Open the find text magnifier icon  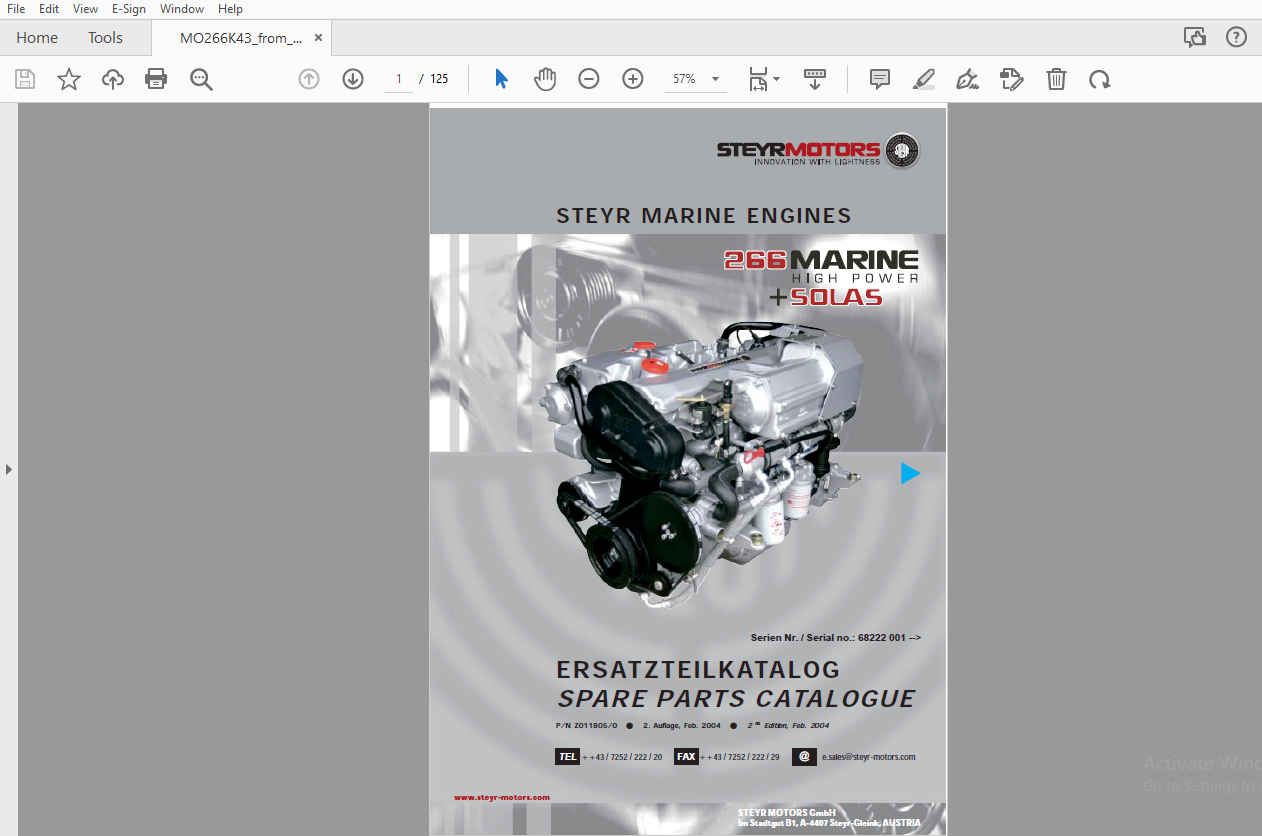pos(201,79)
